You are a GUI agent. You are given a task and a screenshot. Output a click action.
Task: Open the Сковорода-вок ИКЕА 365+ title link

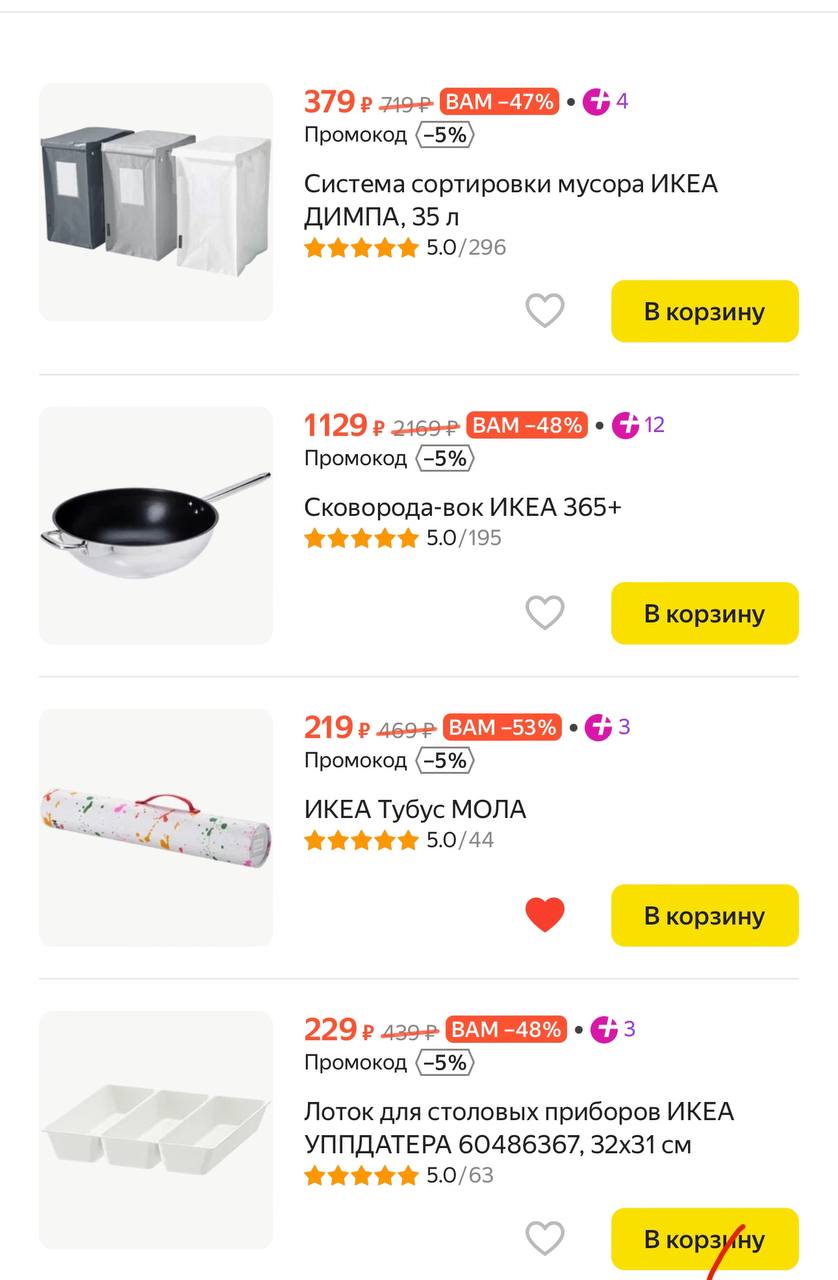462,507
